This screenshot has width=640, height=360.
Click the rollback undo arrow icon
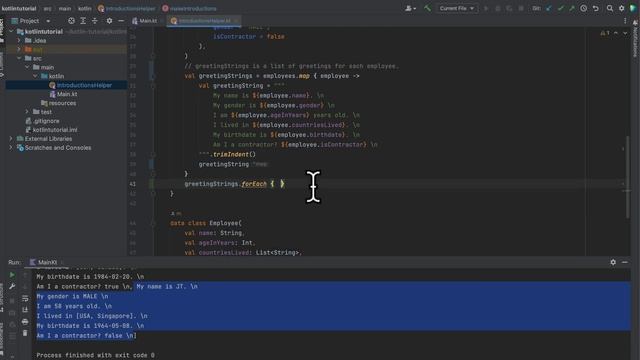click(596, 8)
